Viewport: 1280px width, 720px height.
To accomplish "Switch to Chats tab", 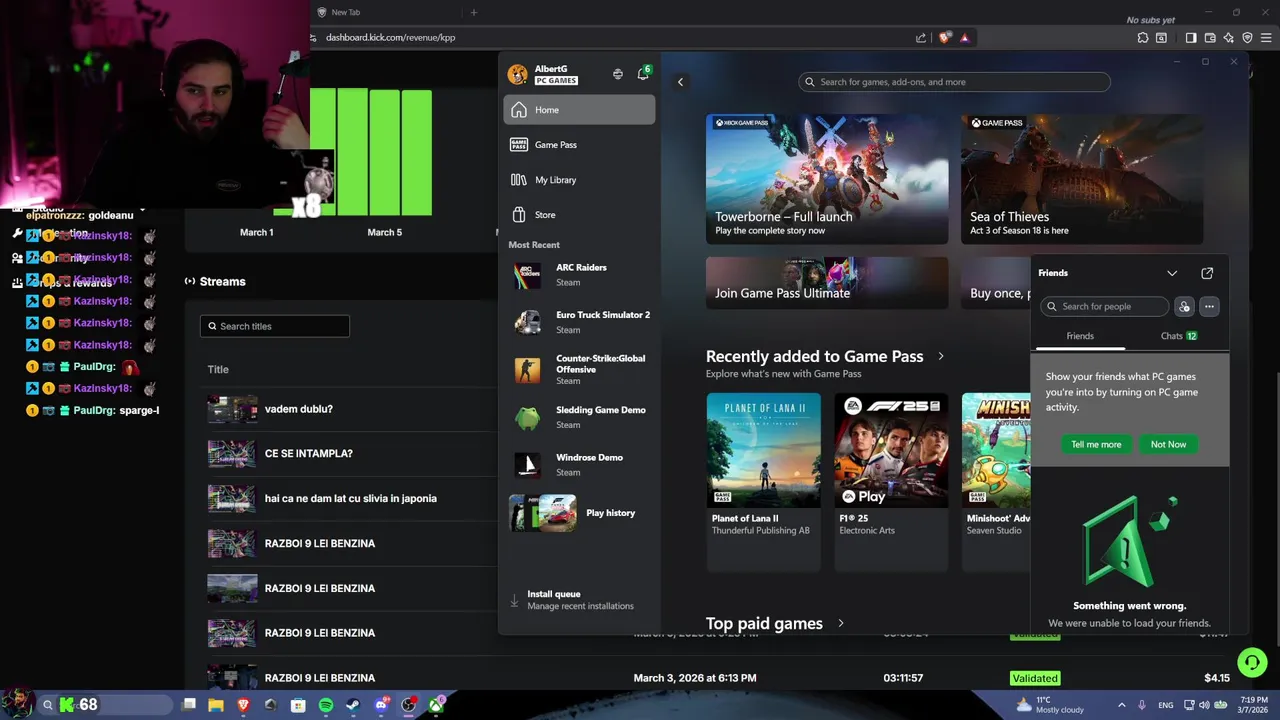I will 1178,336.
